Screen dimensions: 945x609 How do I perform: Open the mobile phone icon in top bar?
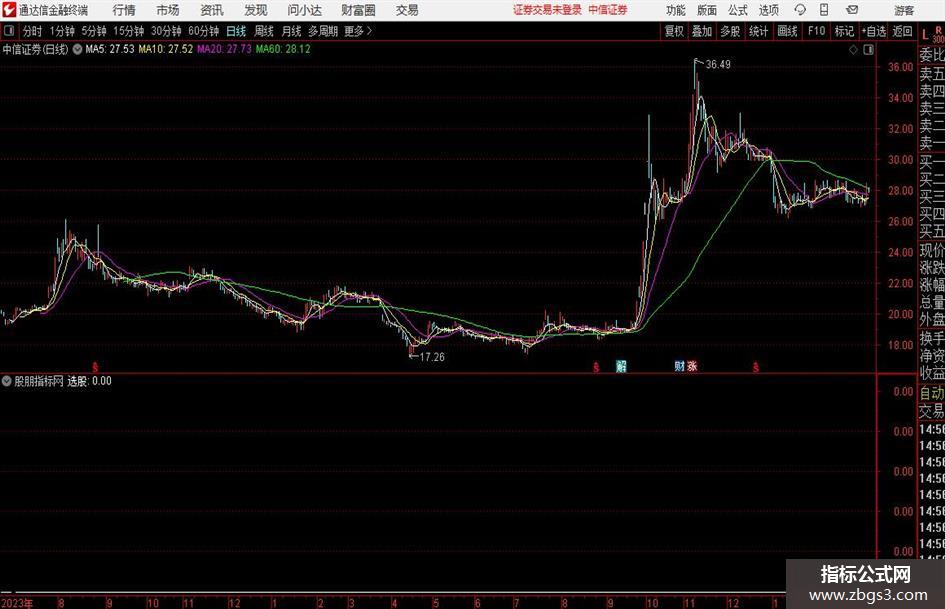point(824,10)
